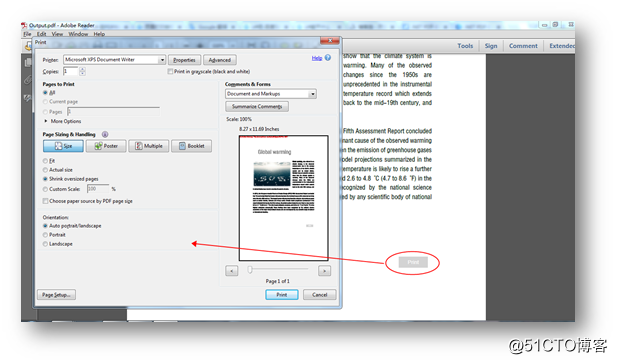This screenshot has width=617, height=364.
Task: Close the Print dialog with X button
Action: [330, 41]
